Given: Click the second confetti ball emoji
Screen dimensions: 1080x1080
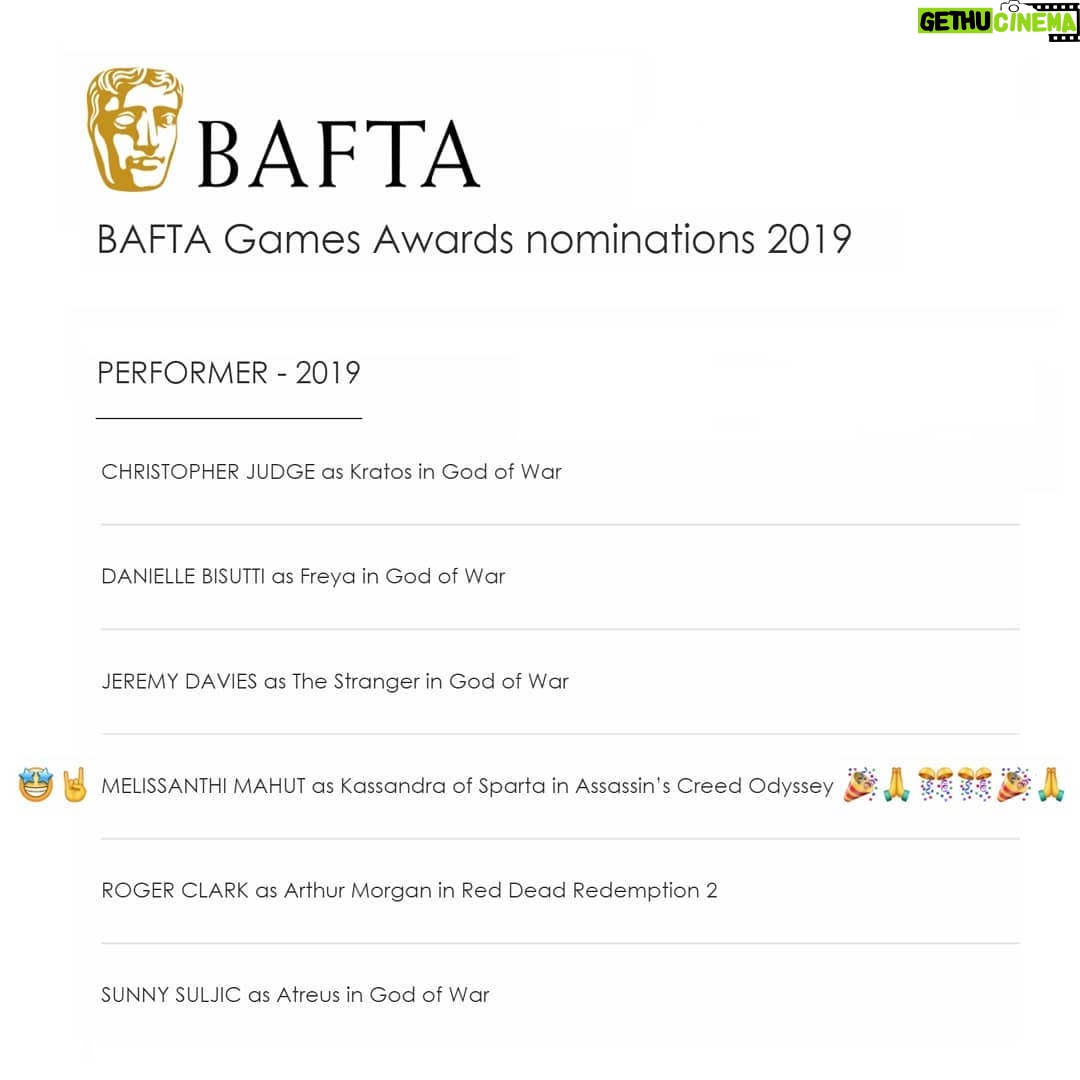Looking at the screenshot, I should [x=975, y=785].
